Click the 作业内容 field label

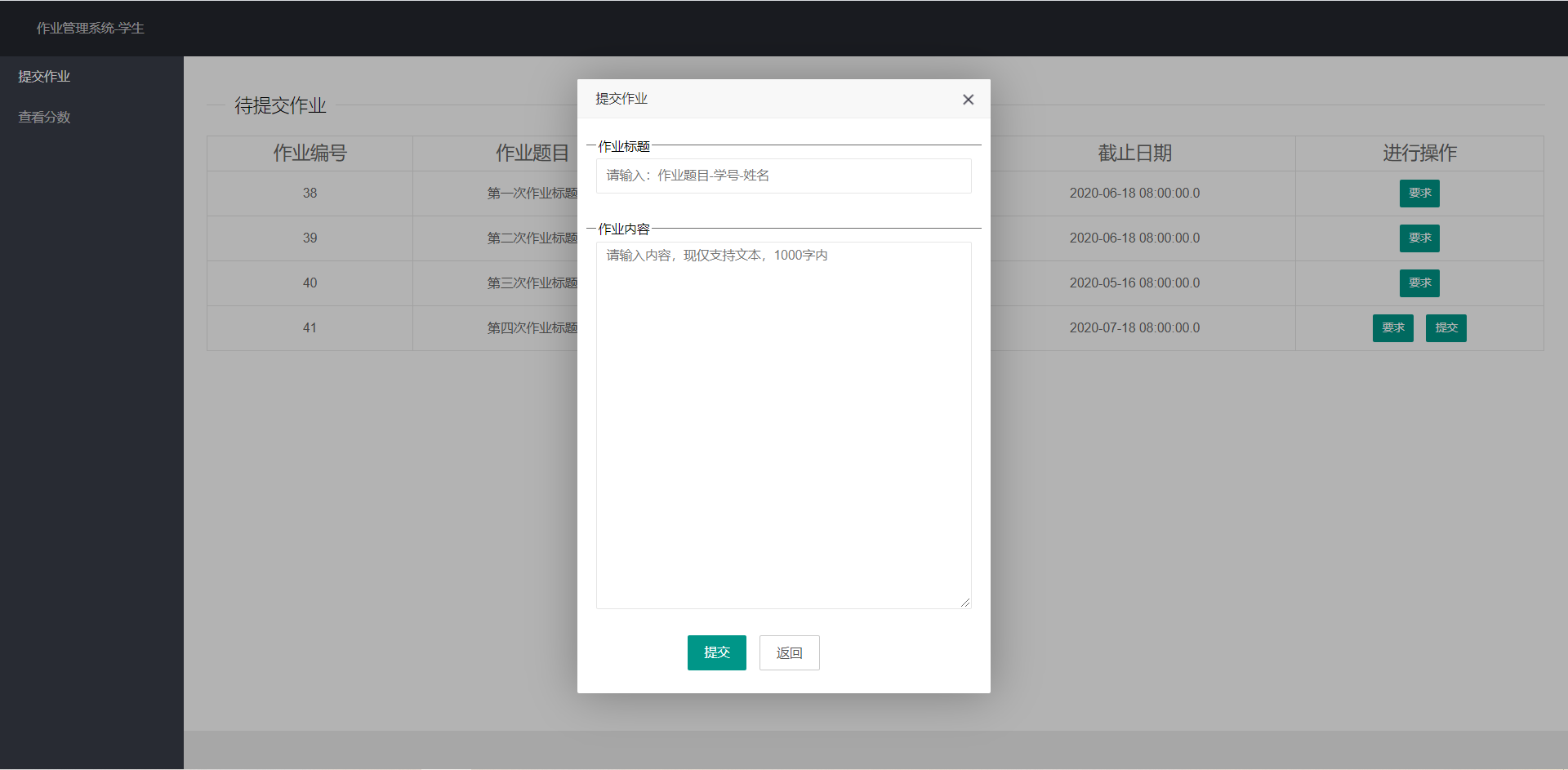[x=624, y=229]
